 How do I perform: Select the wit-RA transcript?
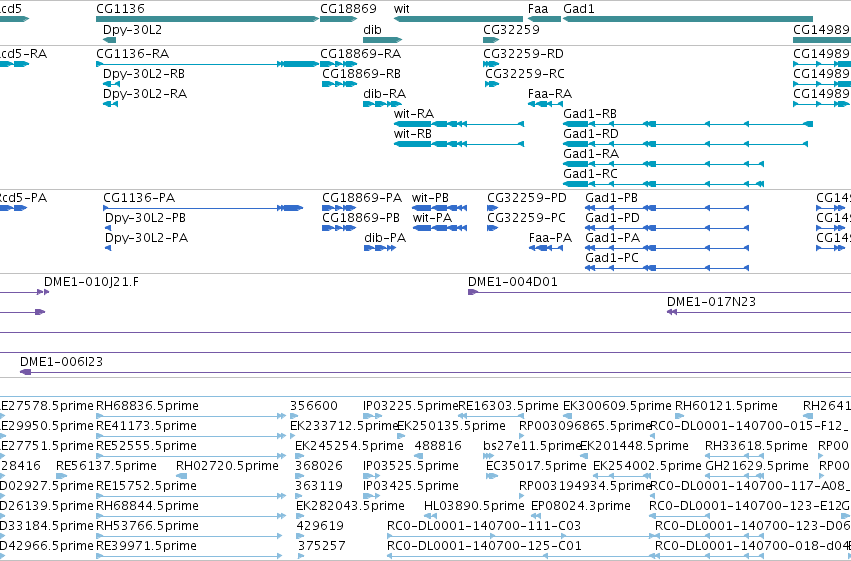coord(459,124)
